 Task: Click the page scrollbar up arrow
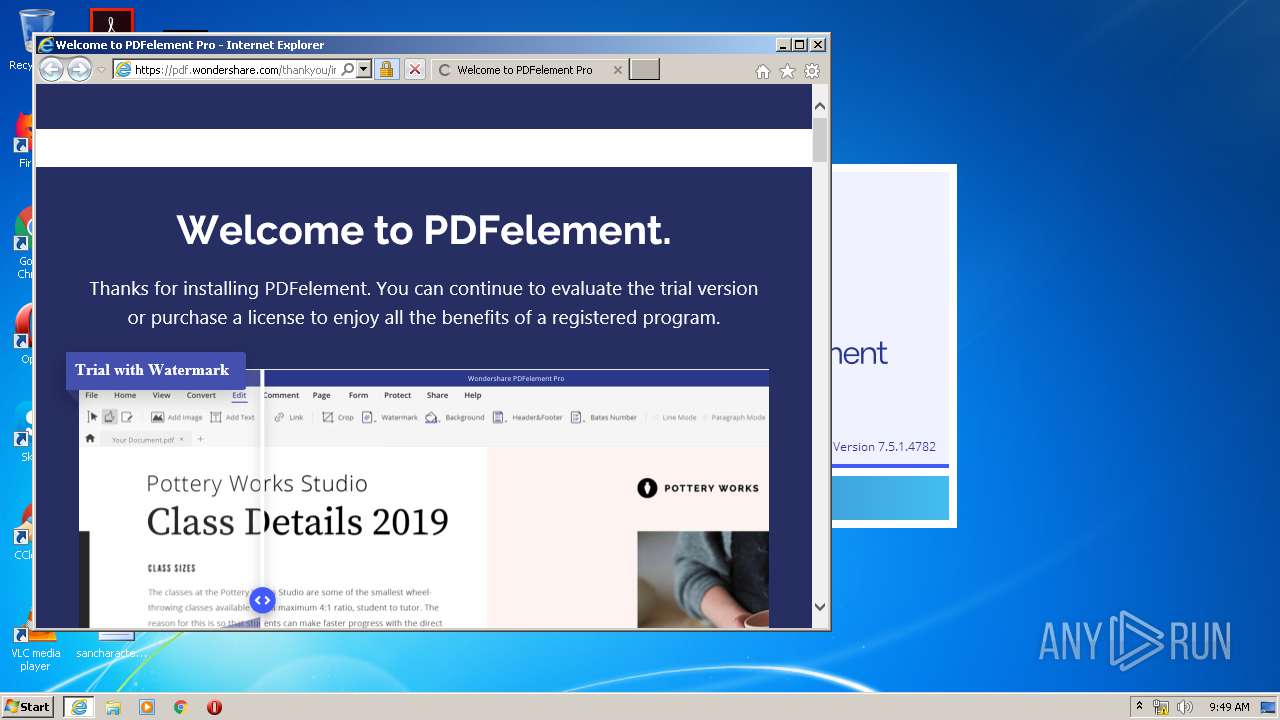tap(820, 106)
